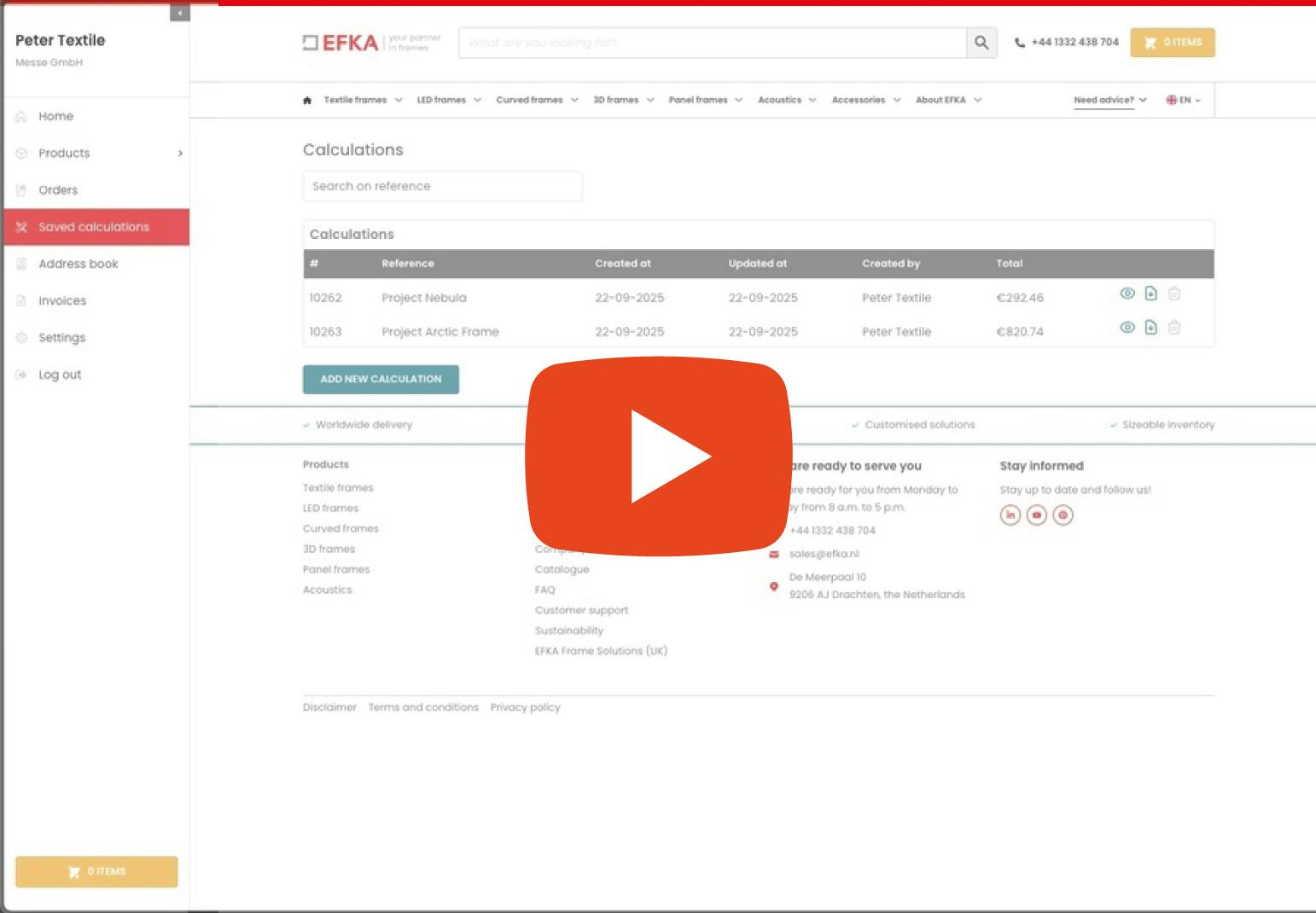The width and height of the screenshot is (1316, 913).
Task: Open the Need advice? dropdown
Action: coord(1110,100)
